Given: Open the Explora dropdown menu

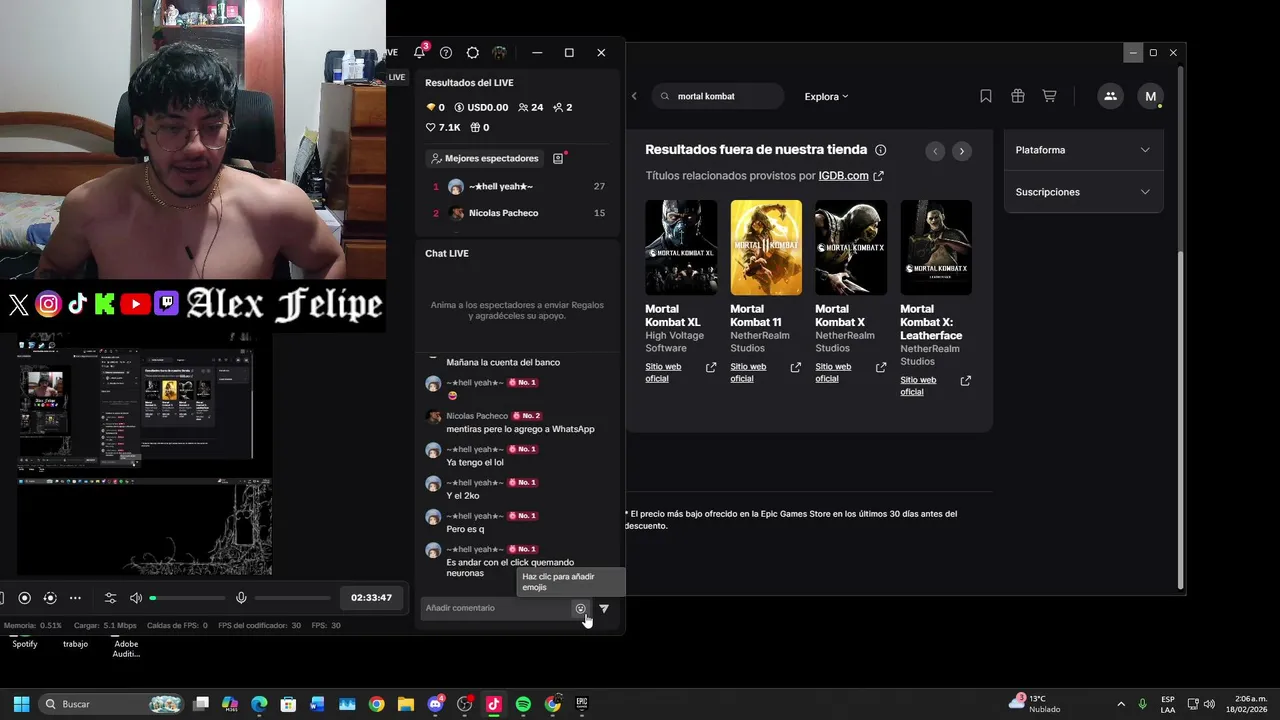Looking at the screenshot, I should click(x=826, y=96).
